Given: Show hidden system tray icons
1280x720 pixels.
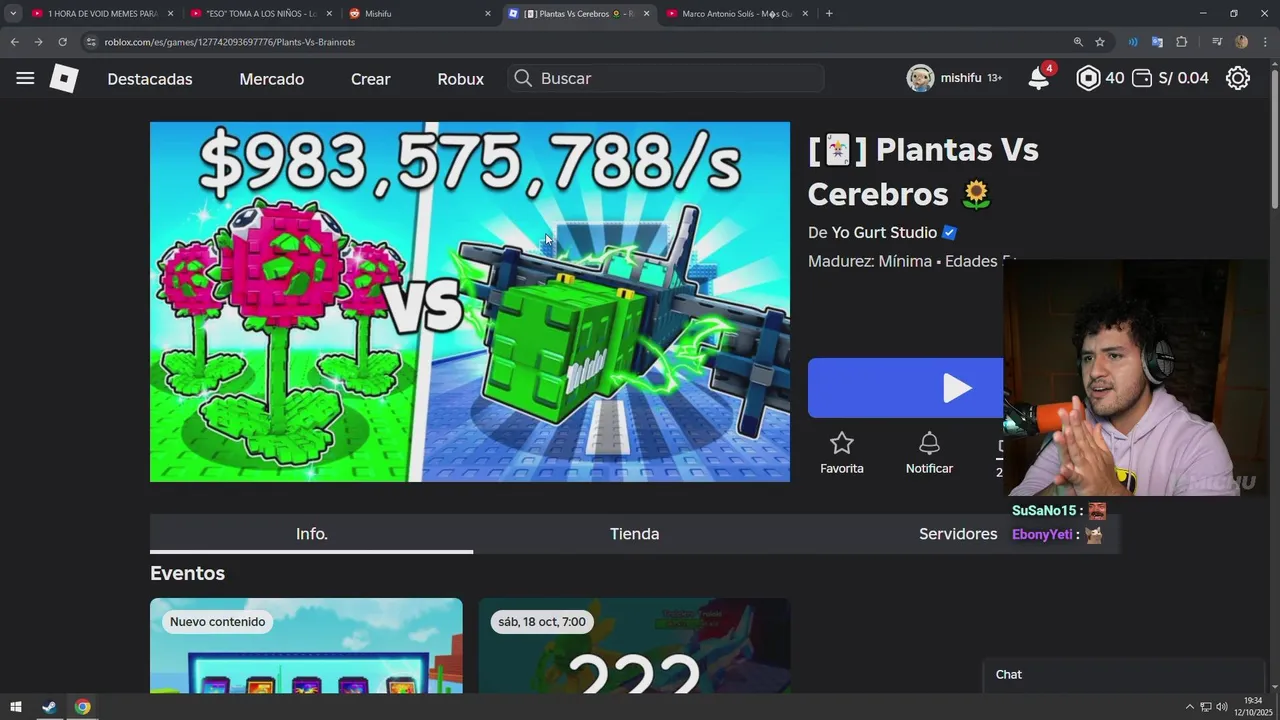Looking at the screenshot, I should tap(1189, 707).
